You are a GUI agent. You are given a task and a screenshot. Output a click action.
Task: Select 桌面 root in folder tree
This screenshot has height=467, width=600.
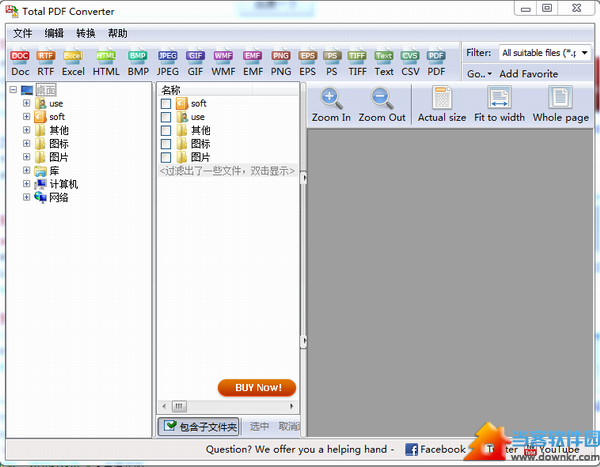pos(46,90)
